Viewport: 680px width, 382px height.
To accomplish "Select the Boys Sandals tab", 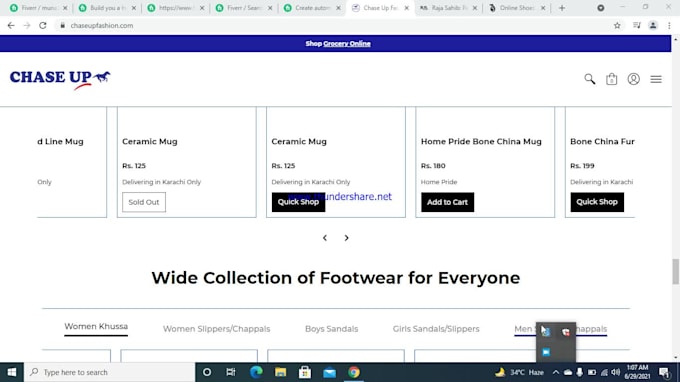I will pyautogui.click(x=331, y=329).
